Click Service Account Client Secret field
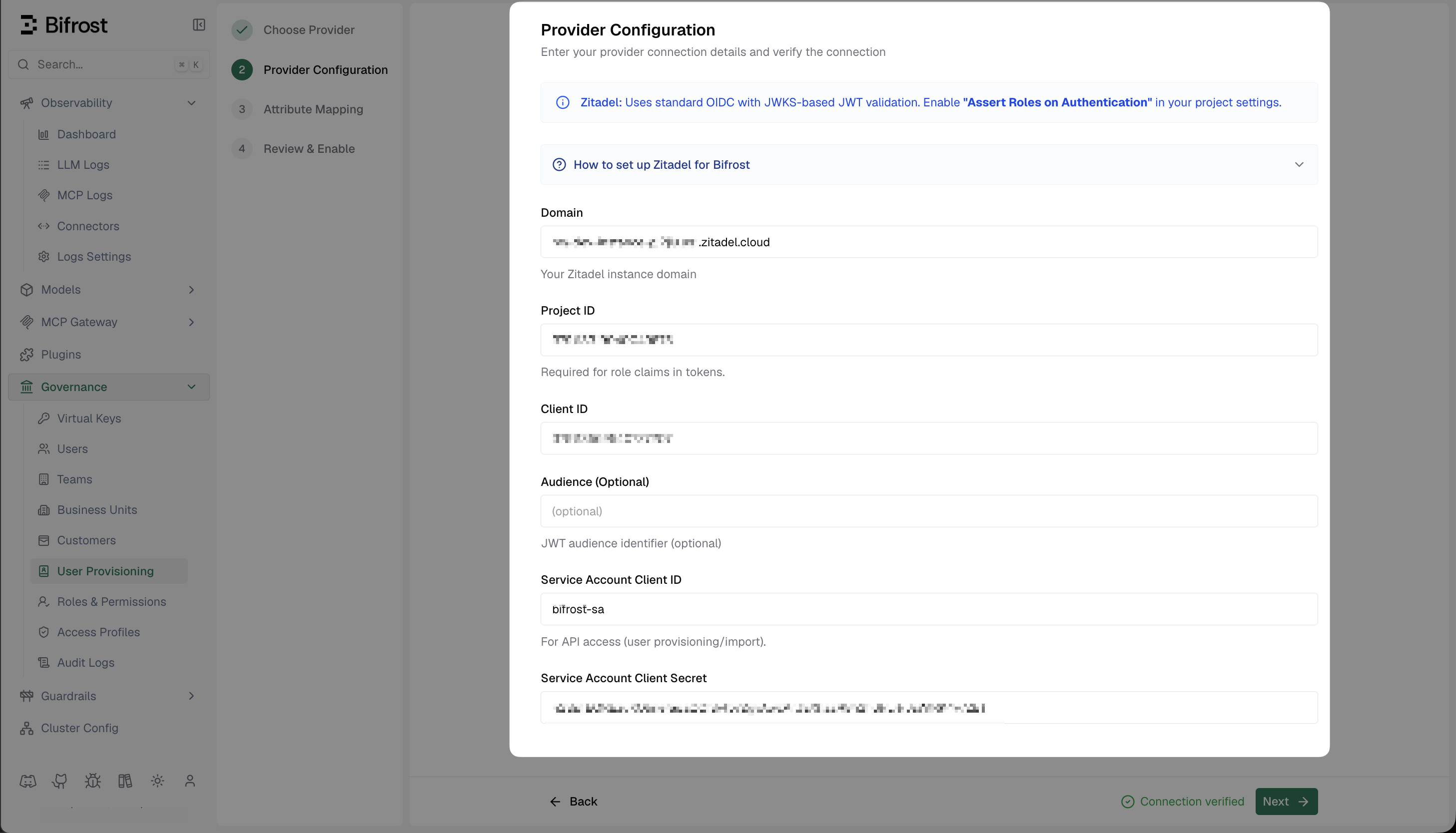Screen dimensions: 1456x833 (929, 708)
